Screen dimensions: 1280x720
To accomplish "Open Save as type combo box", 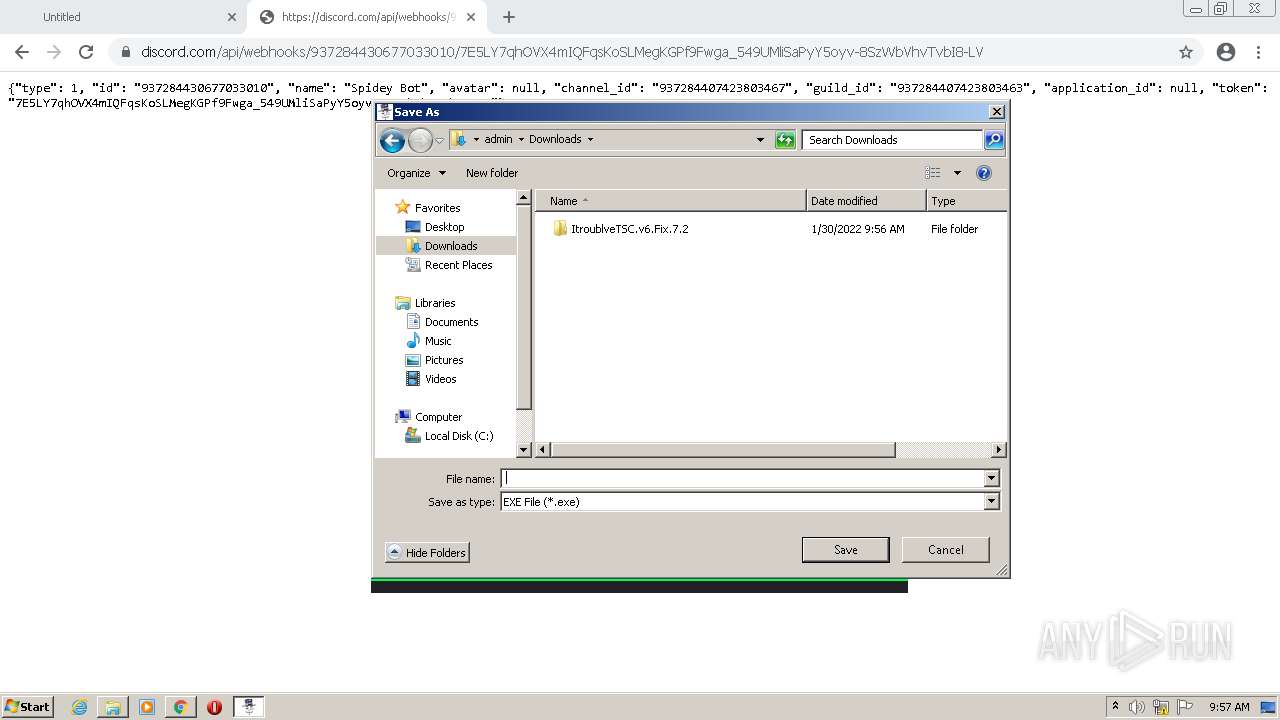I will [x=750, y=502].
